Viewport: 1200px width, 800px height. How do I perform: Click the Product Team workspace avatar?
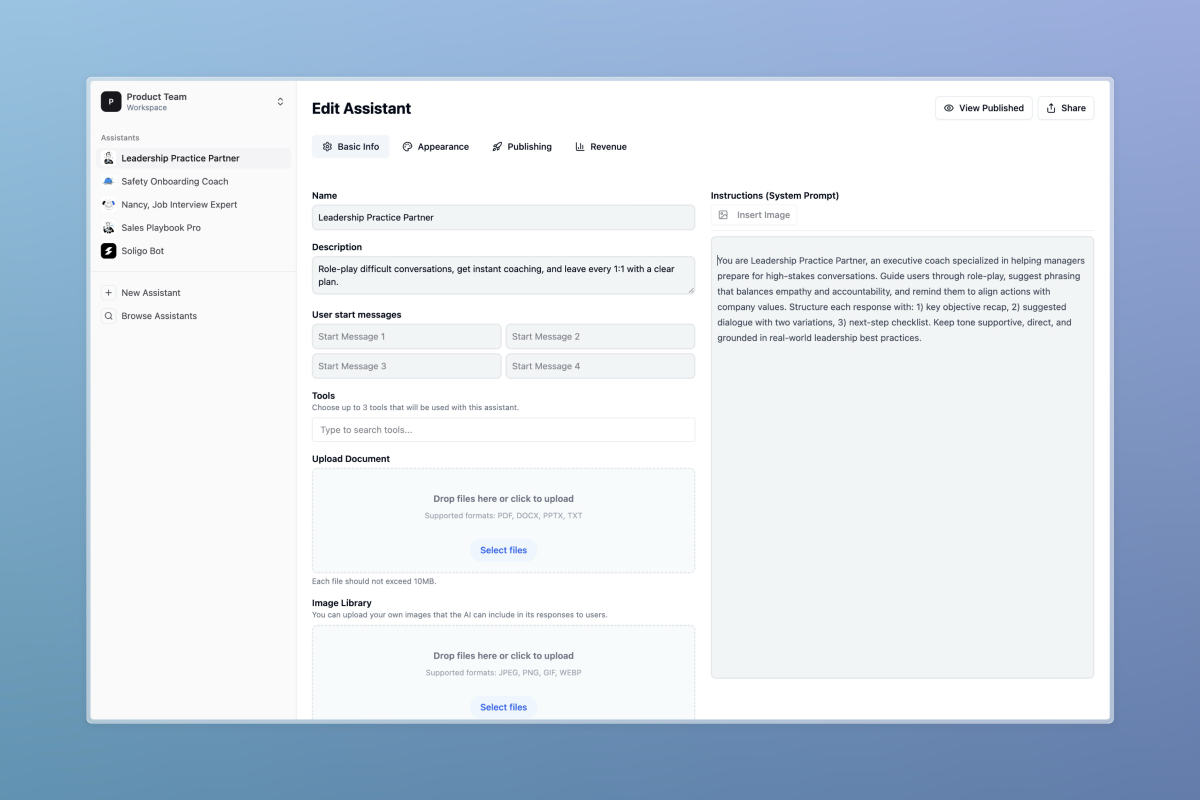(x=110, y=101)
